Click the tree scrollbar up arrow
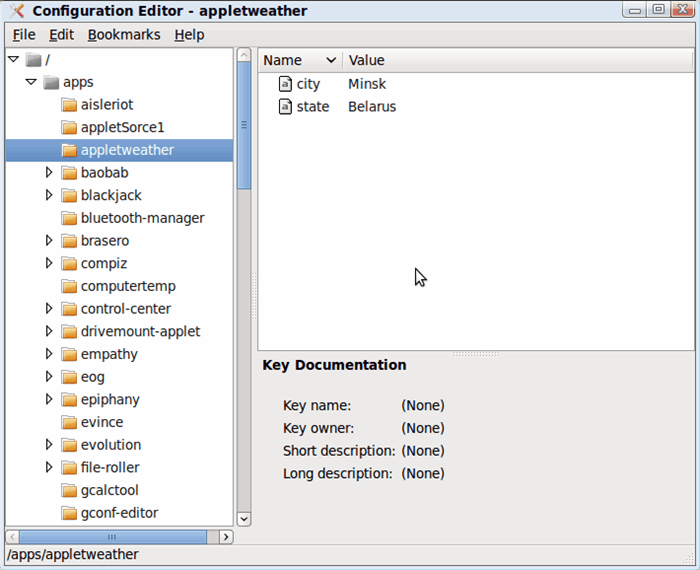 tap(244, 55)
